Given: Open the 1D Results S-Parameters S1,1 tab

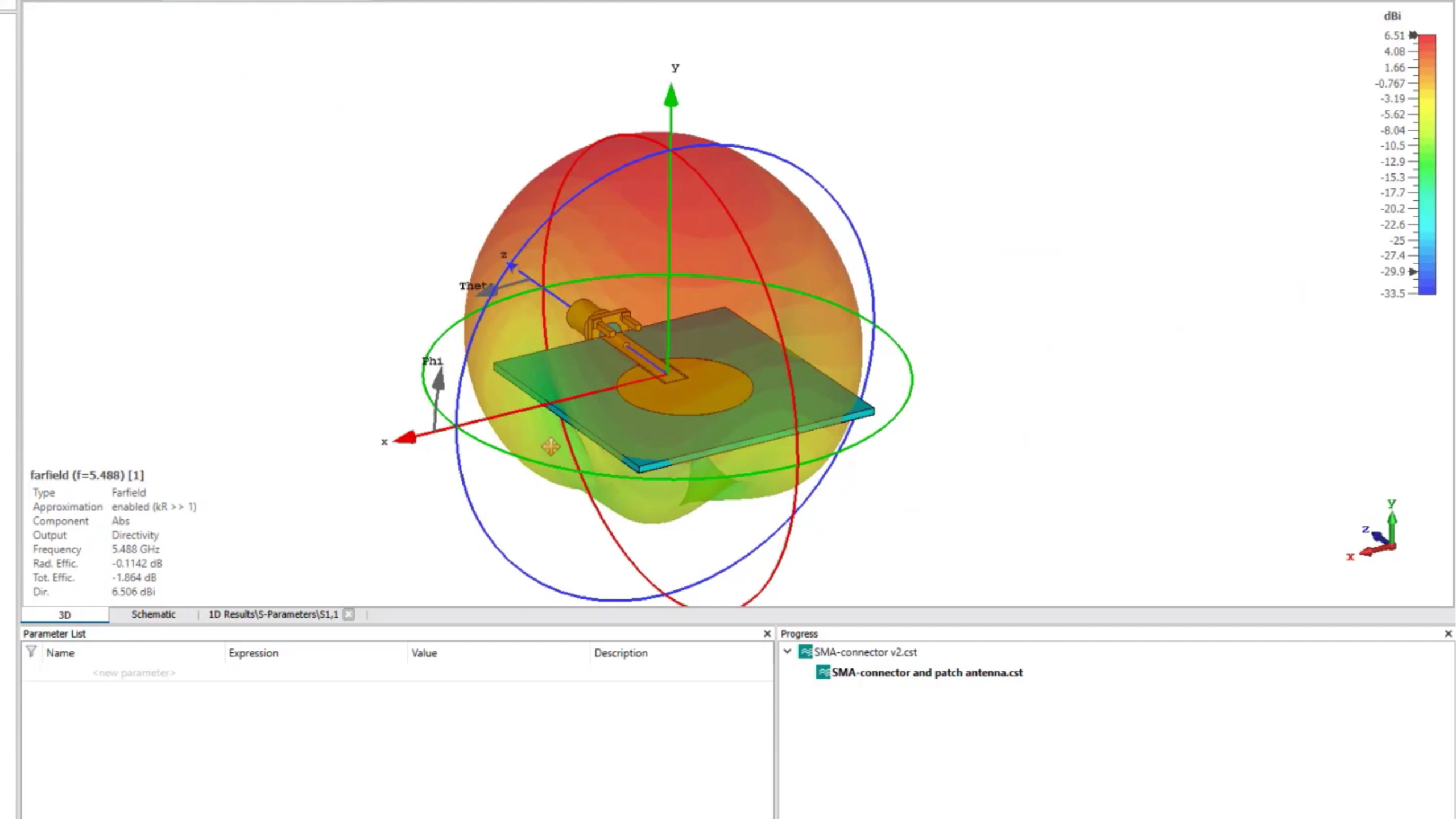Looking at the screenshot, I should click(273, 614).
